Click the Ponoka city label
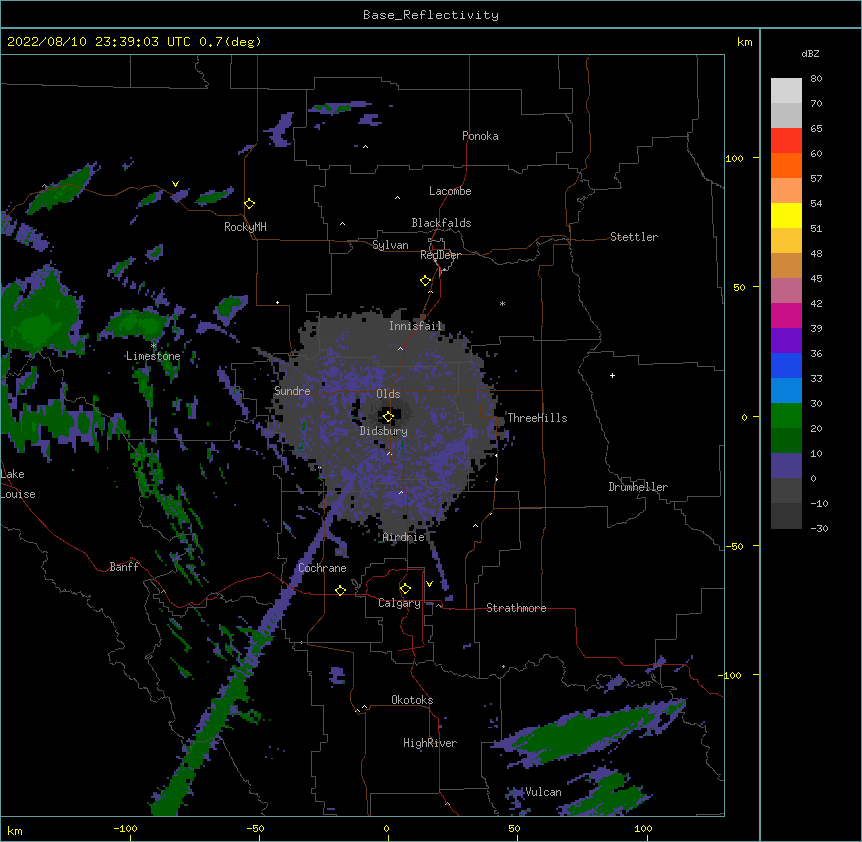 (480, 136)
